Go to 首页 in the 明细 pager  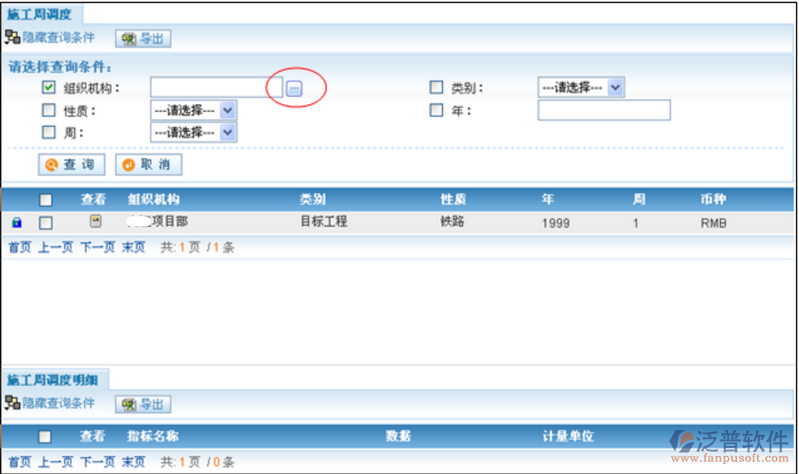pyautogui.click(x=20, y=462)
